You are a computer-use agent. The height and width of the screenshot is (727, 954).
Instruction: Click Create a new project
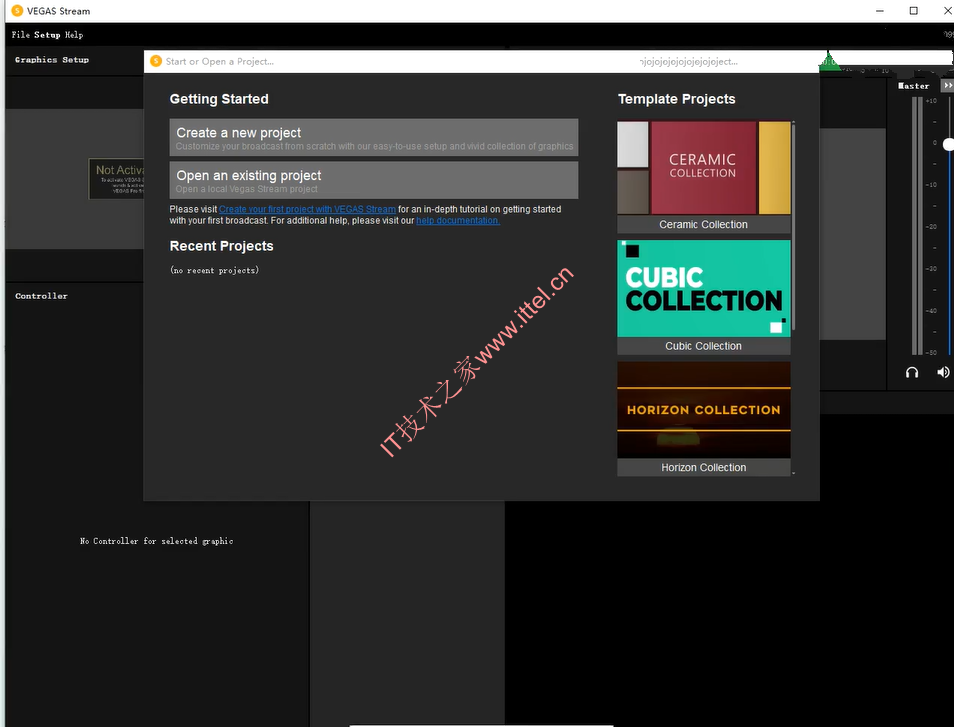(374, 137)
